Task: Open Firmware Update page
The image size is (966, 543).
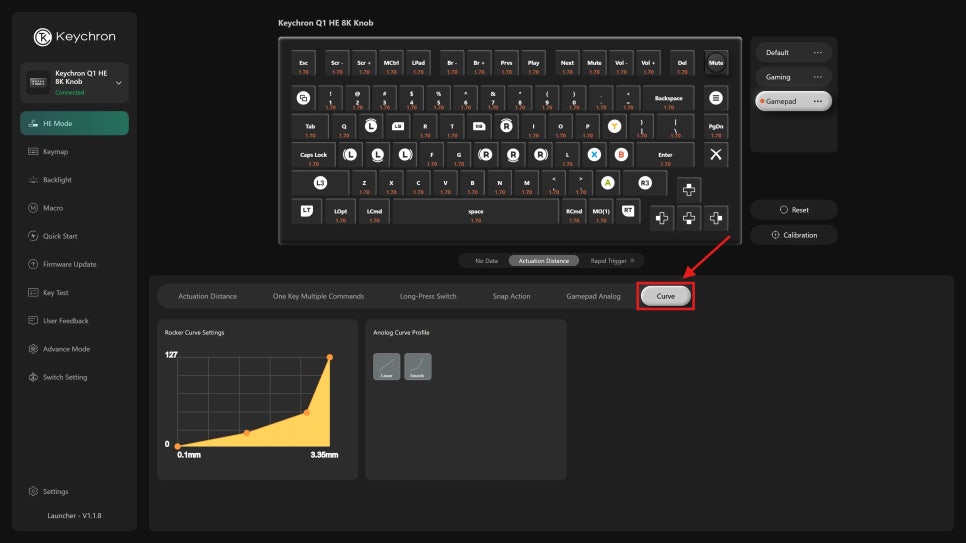Action: pos(69,264)
